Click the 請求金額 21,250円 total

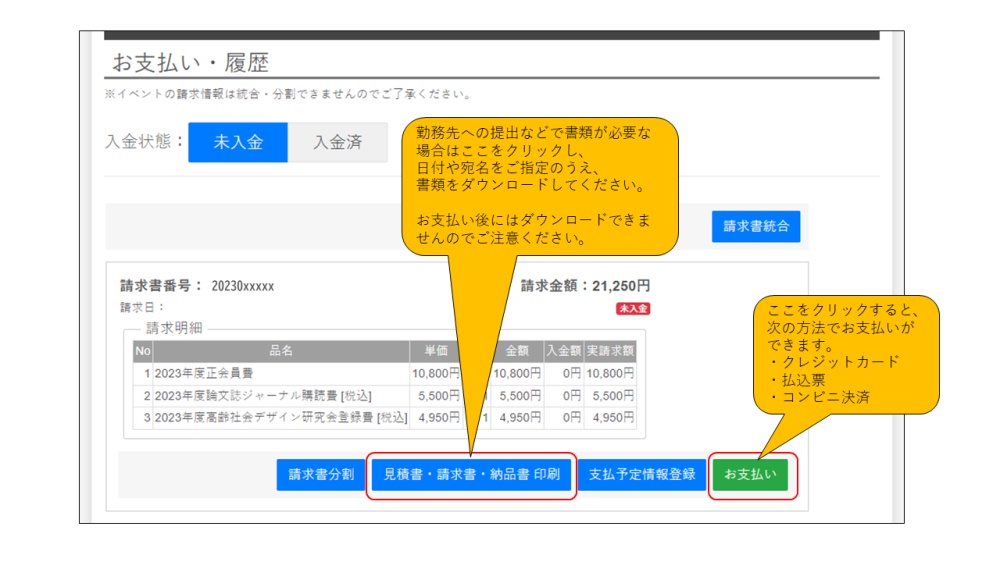(x=585, y=286)
